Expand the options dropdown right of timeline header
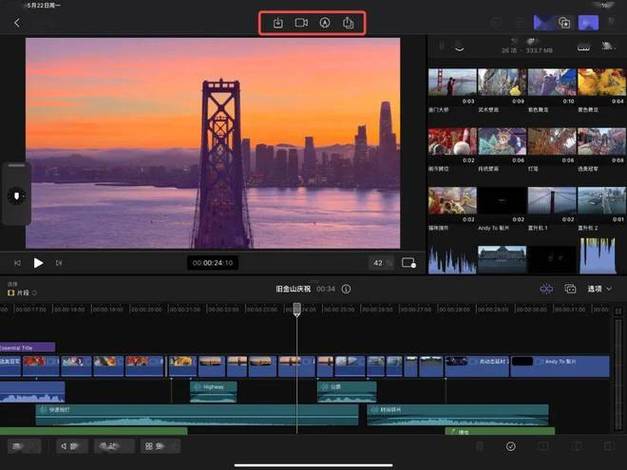The width and height of the screenshot is (627, 470). (599, 288)
